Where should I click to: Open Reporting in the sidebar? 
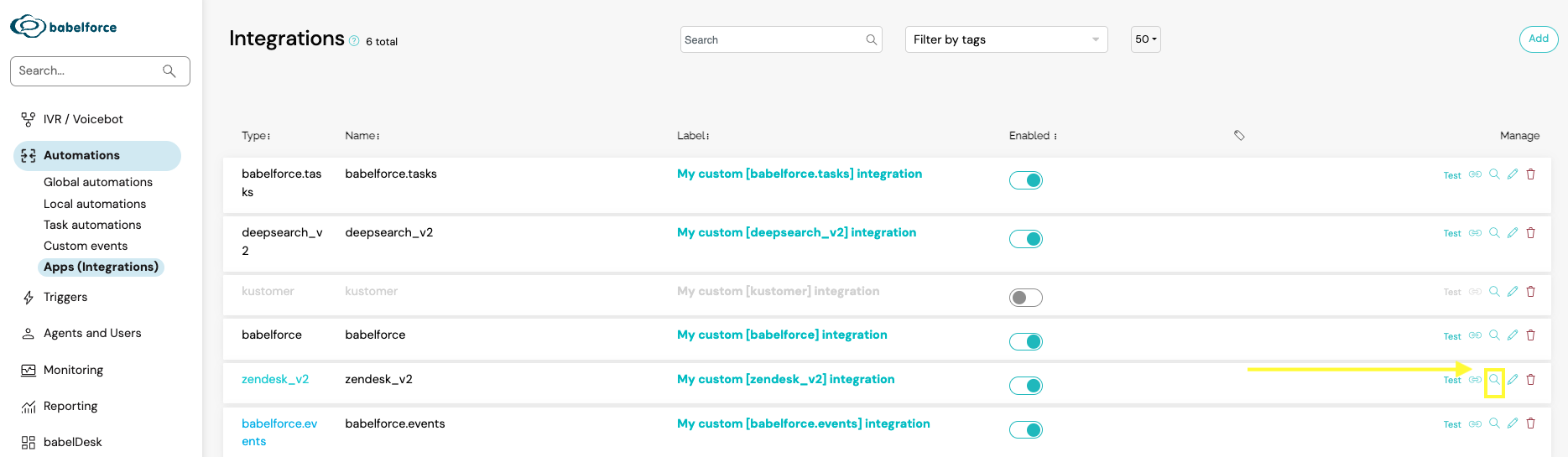tap(70, 406)
